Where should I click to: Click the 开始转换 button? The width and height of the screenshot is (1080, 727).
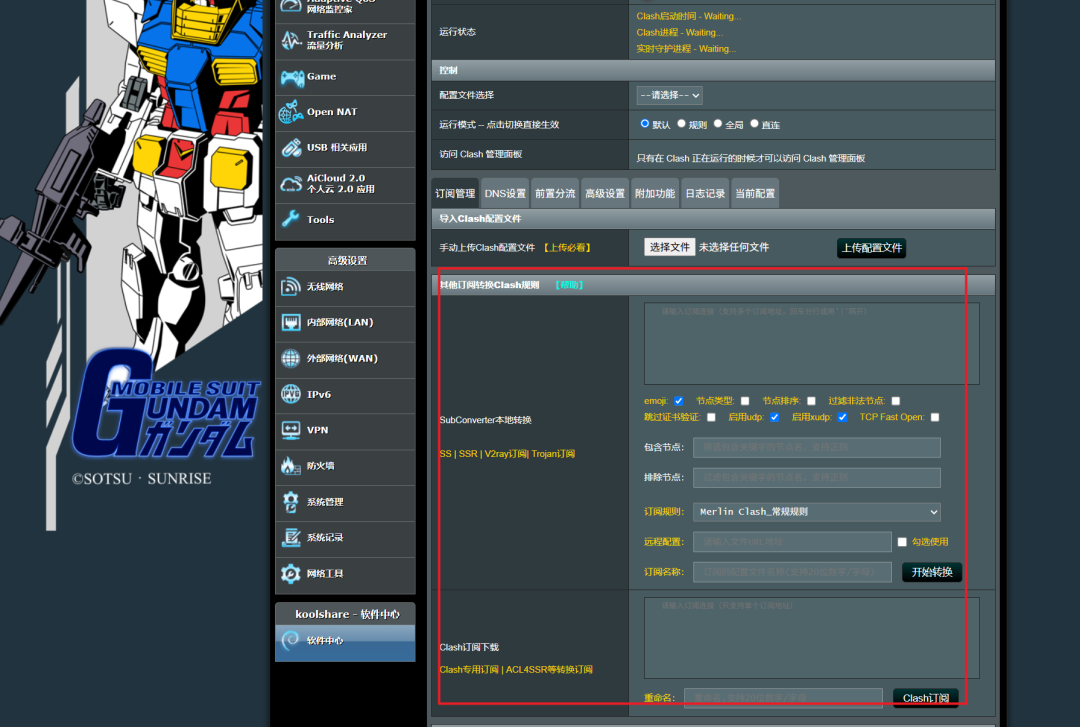pos(932,572)
